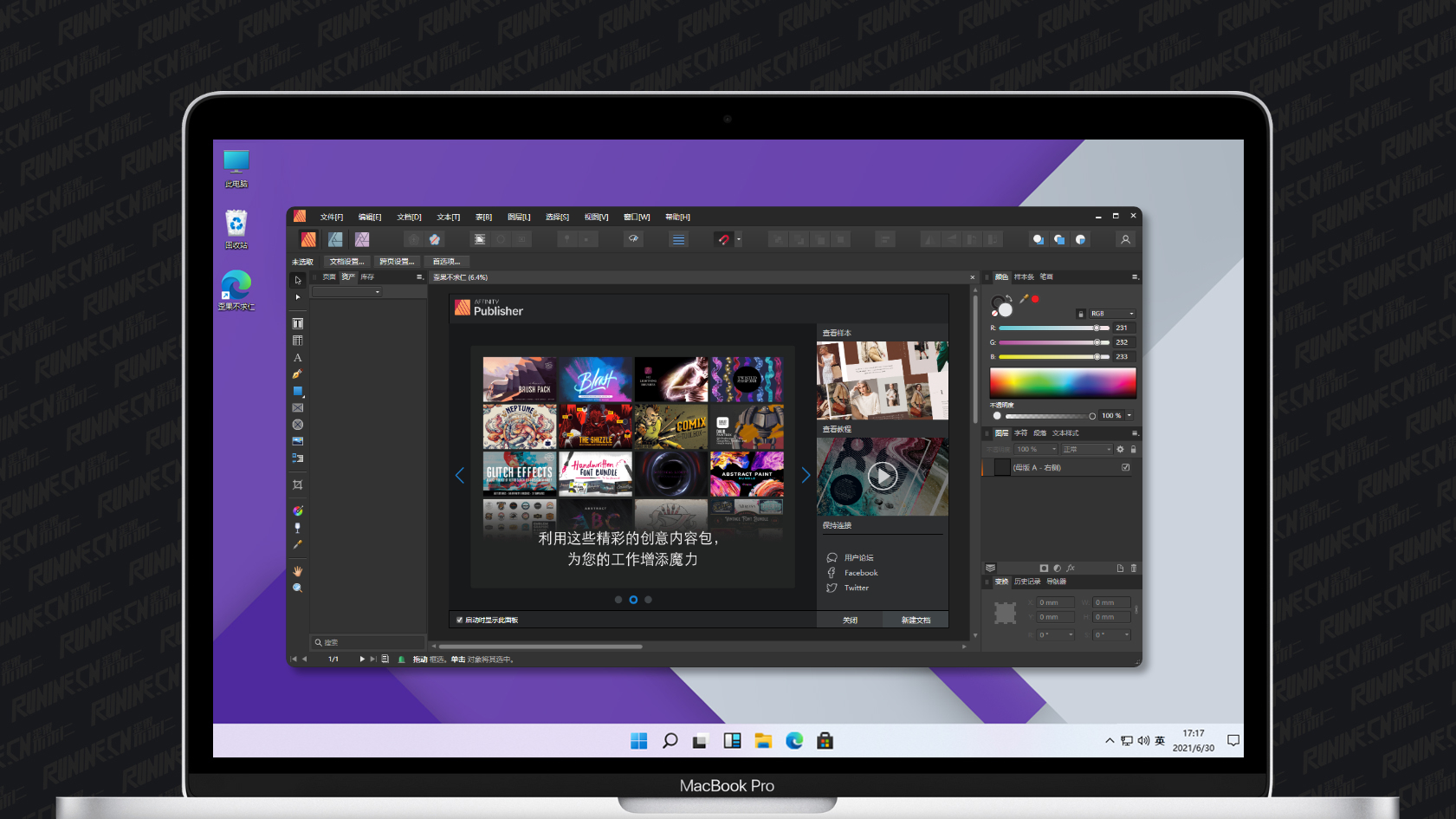1456x819 pixels.
Task: Toggle the layer lock icon
Action: click(x=1133, y=449)
